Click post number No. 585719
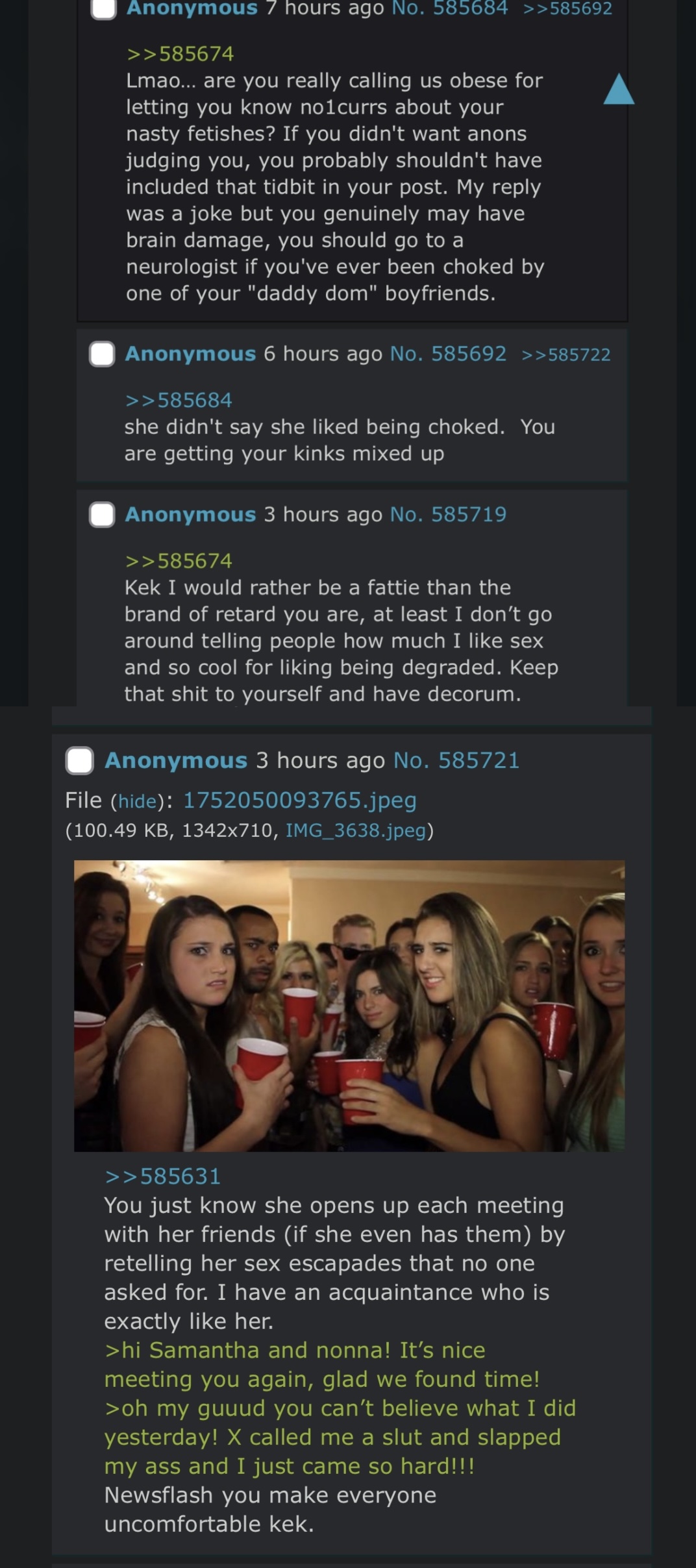The height and width of the screenshot is (1568, 696). (448, 514)
